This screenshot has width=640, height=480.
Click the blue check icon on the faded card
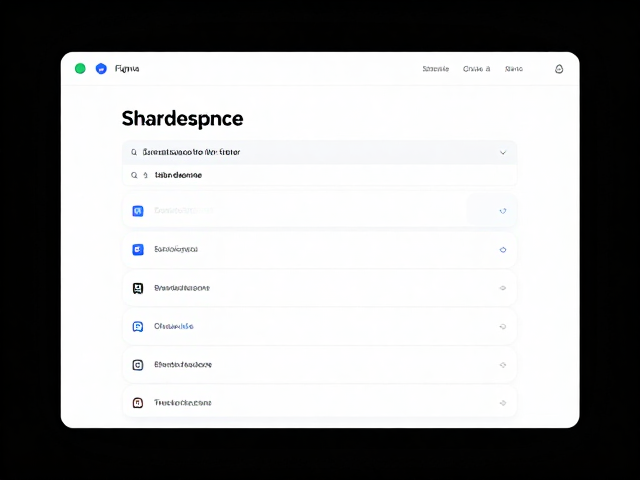(x=503, y=211)
